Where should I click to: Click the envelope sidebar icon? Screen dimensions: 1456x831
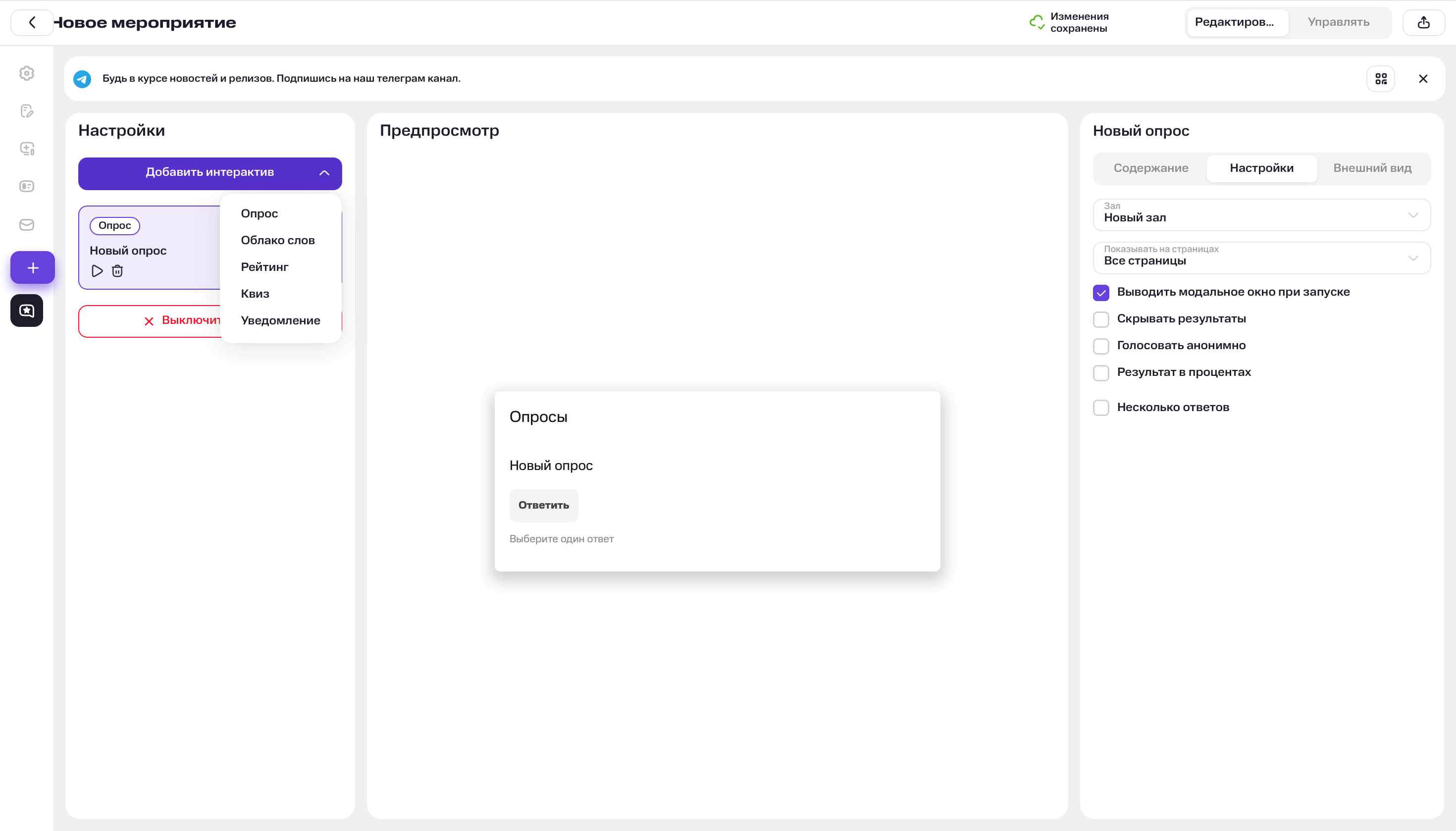[x=27, y=225]
